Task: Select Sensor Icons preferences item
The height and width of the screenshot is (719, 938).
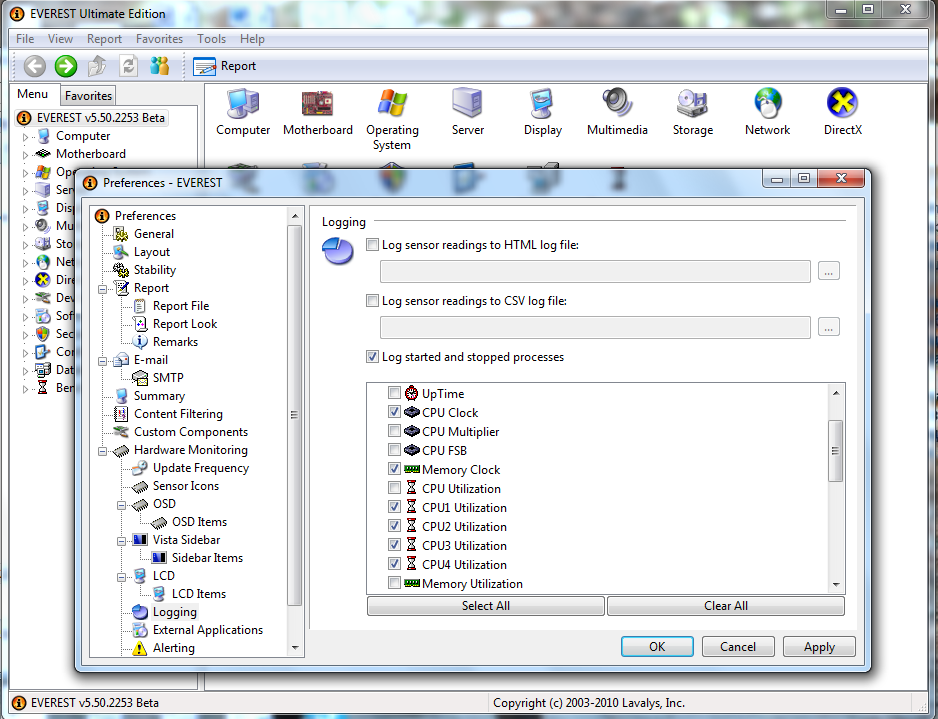Action: [x=186, y=486]
